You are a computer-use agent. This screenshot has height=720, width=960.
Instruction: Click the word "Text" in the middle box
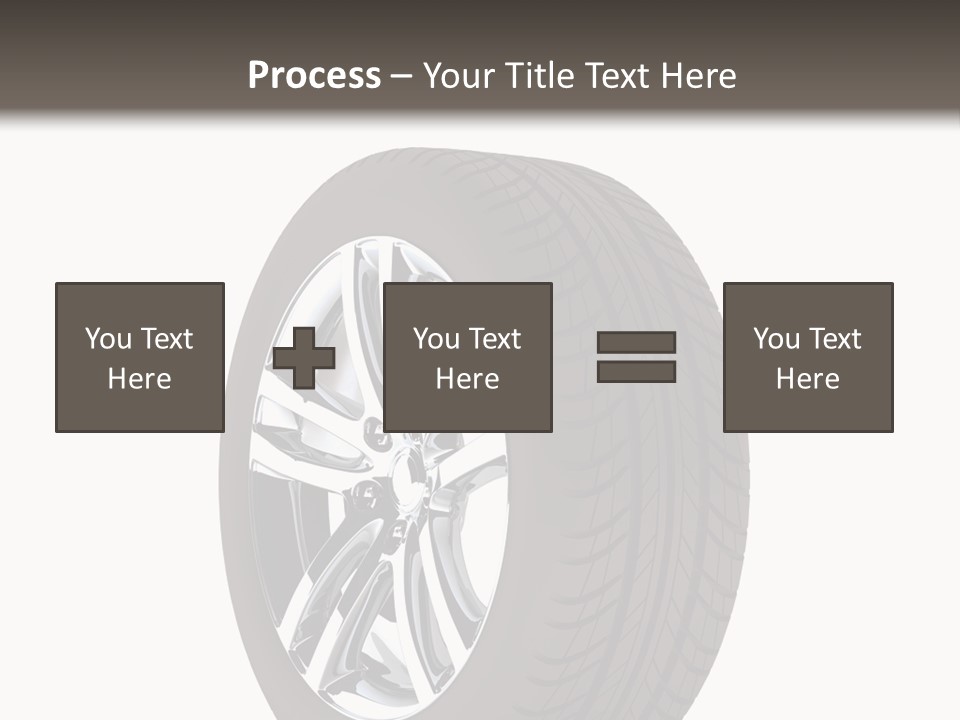click(x=495, y=339)
